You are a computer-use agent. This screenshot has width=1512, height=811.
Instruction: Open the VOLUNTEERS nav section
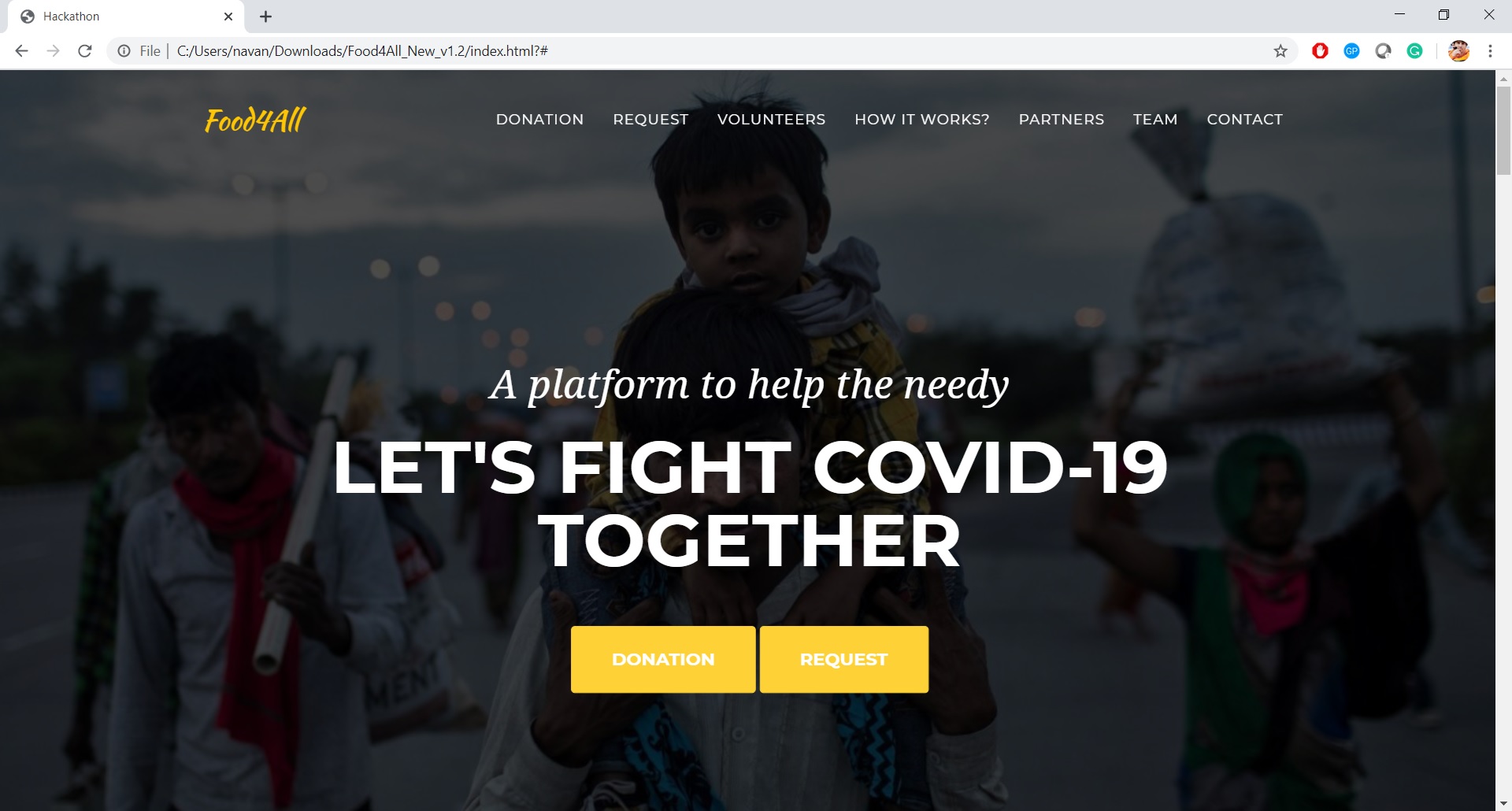click(771, 120)
